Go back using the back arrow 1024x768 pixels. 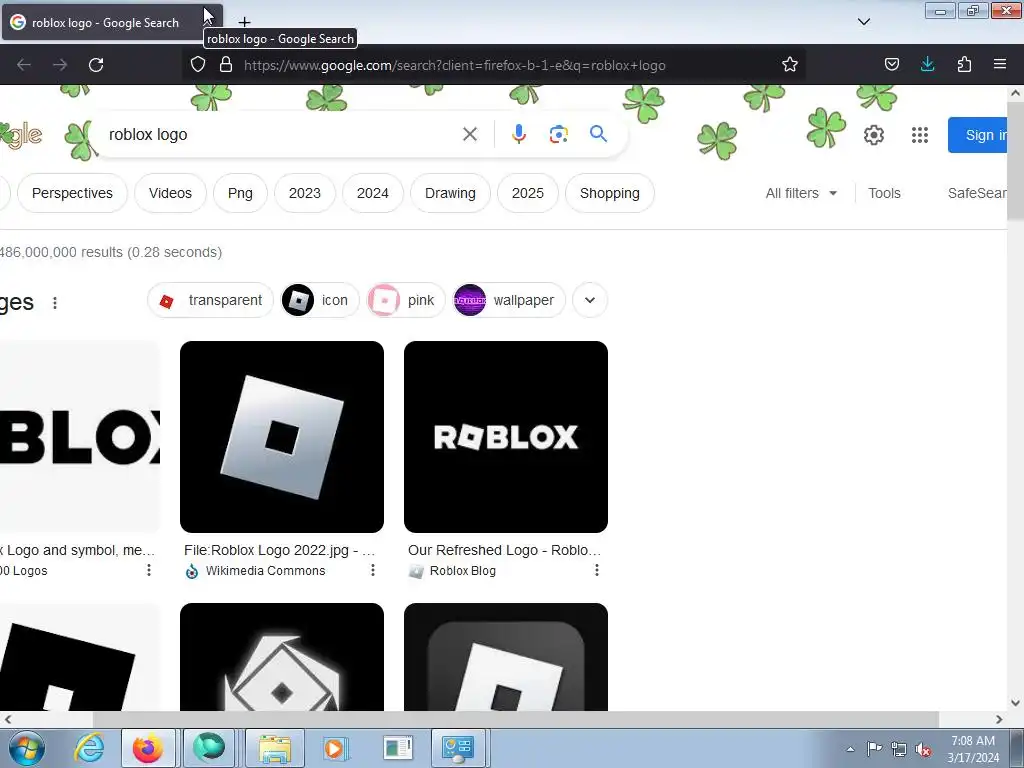point(24,65)
